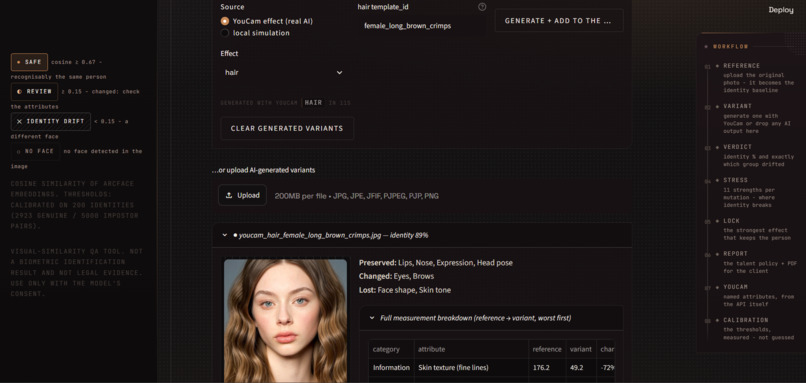Click the category column header

(x=391, y=349)
